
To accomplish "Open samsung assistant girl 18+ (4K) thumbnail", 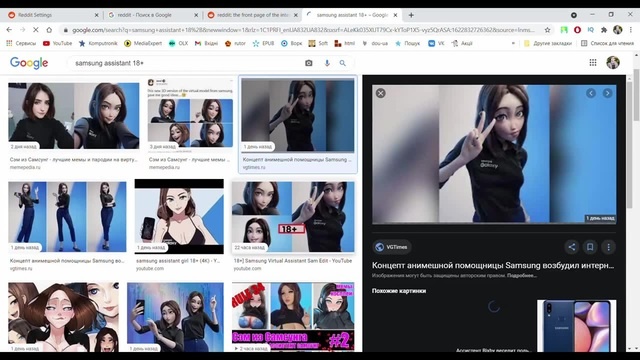I will coord(179,216).
